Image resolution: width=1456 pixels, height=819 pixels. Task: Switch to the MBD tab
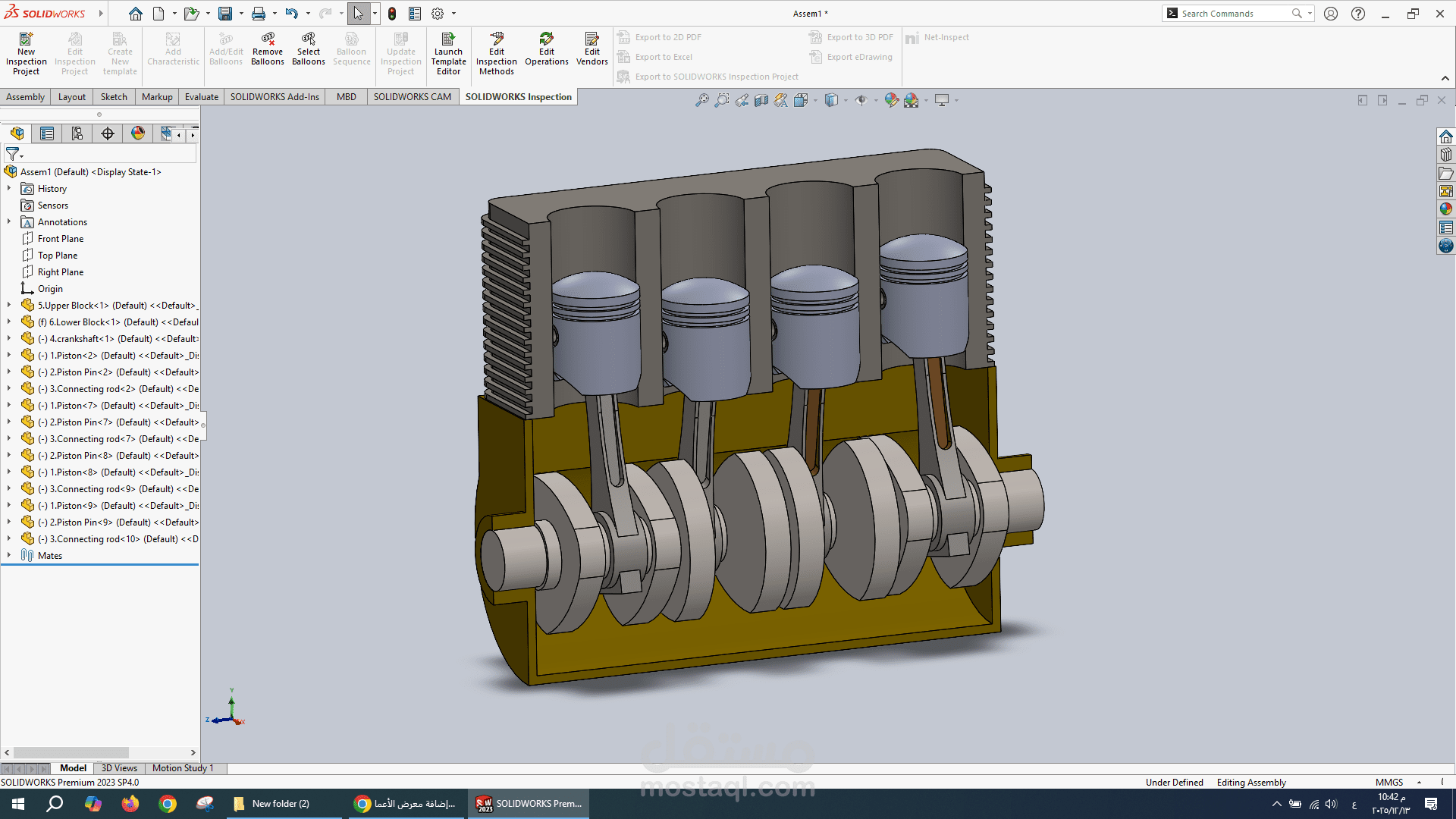pyautogui.click(x=347, y=97)
